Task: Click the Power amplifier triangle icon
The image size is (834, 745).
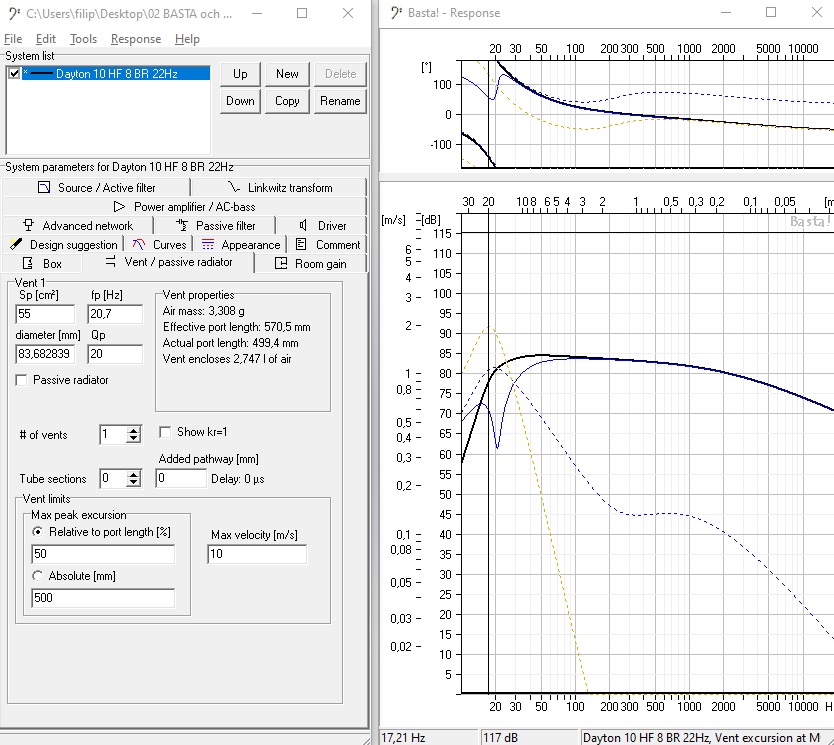Action: point(120,206)
